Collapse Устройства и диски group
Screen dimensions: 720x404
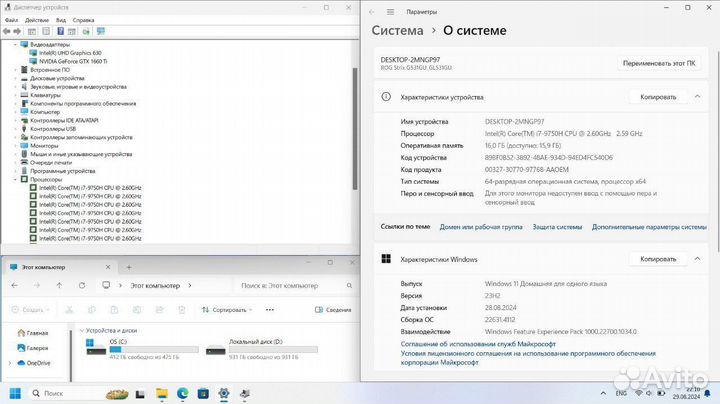click(x=82, y=331)
